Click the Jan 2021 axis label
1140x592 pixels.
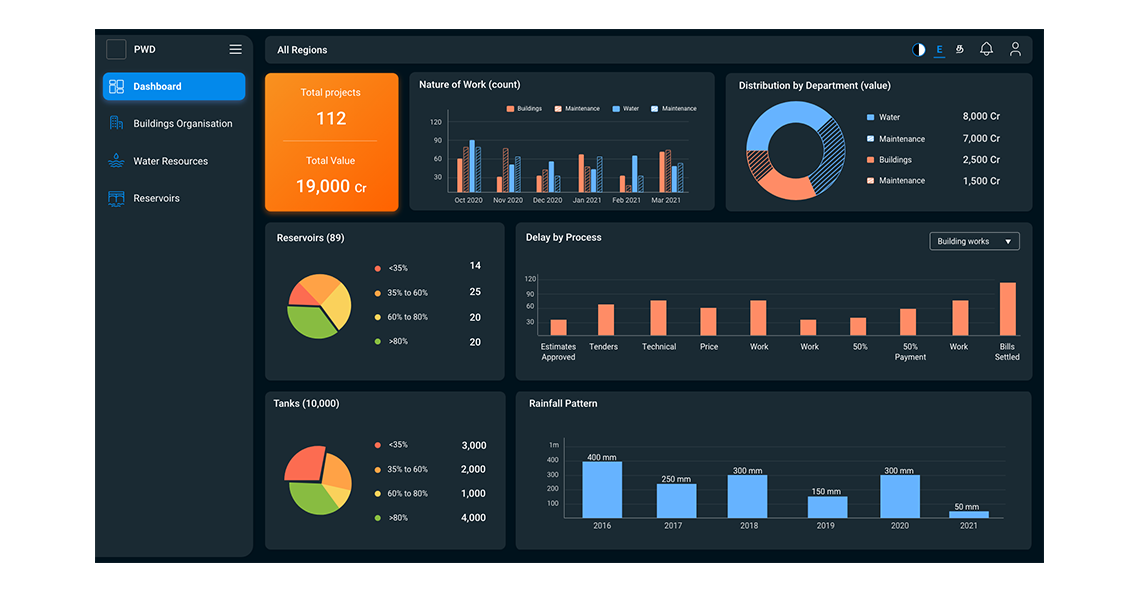pos(587,200)
